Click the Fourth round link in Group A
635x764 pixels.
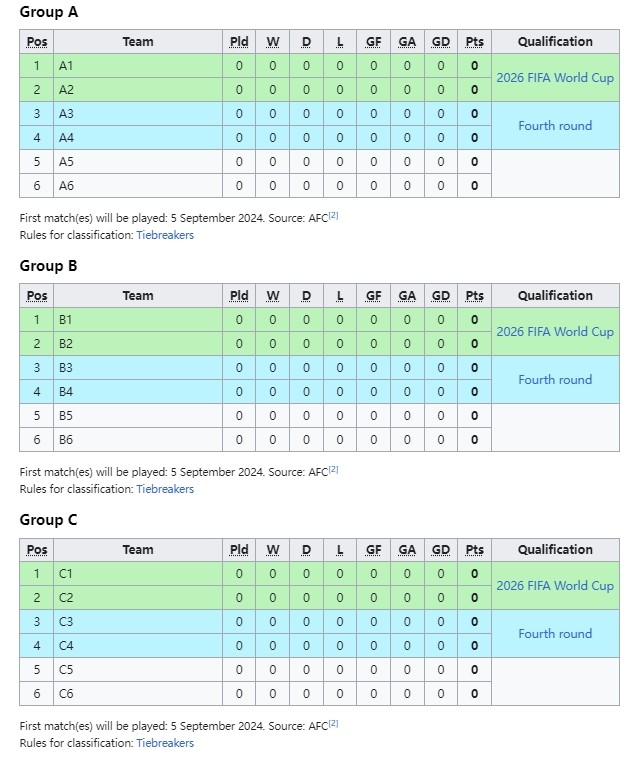tap(555, 126)
